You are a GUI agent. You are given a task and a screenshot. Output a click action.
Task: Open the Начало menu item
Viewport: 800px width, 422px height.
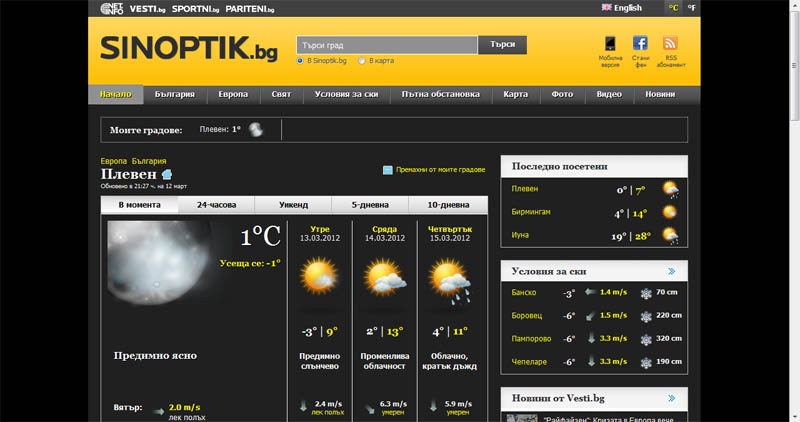click(115, 94)
